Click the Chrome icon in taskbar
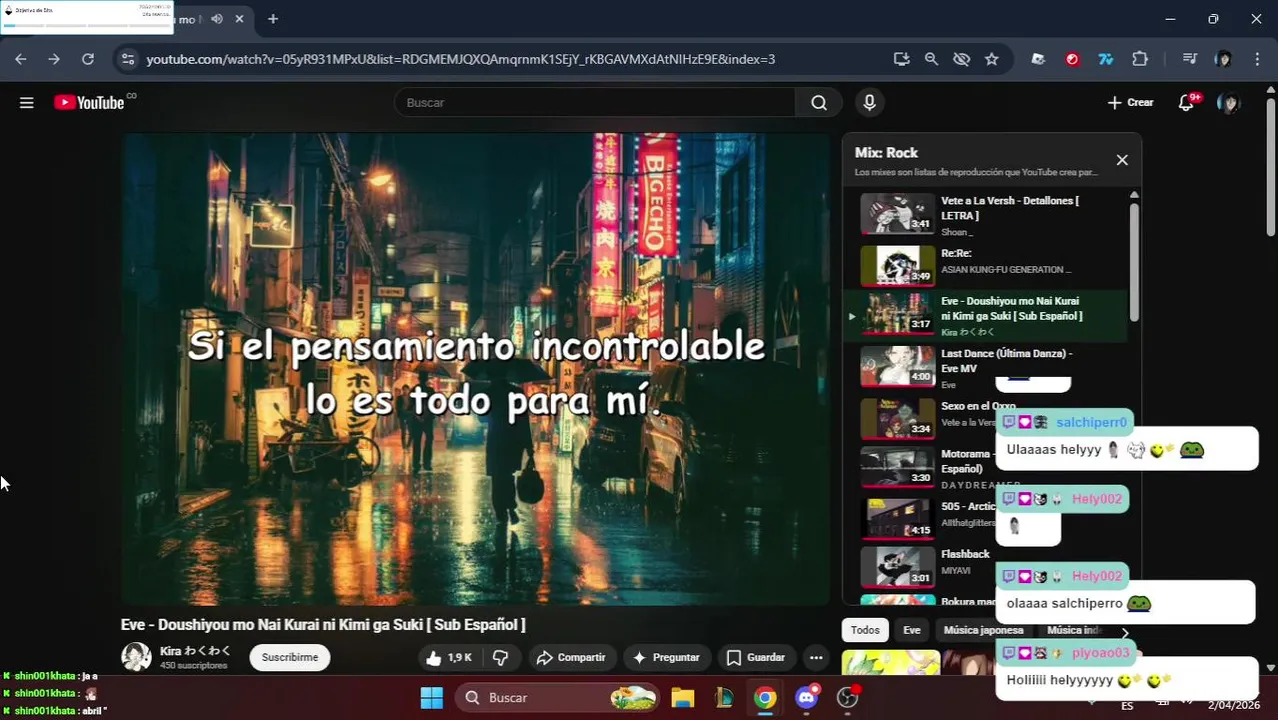 pos(765,697)
